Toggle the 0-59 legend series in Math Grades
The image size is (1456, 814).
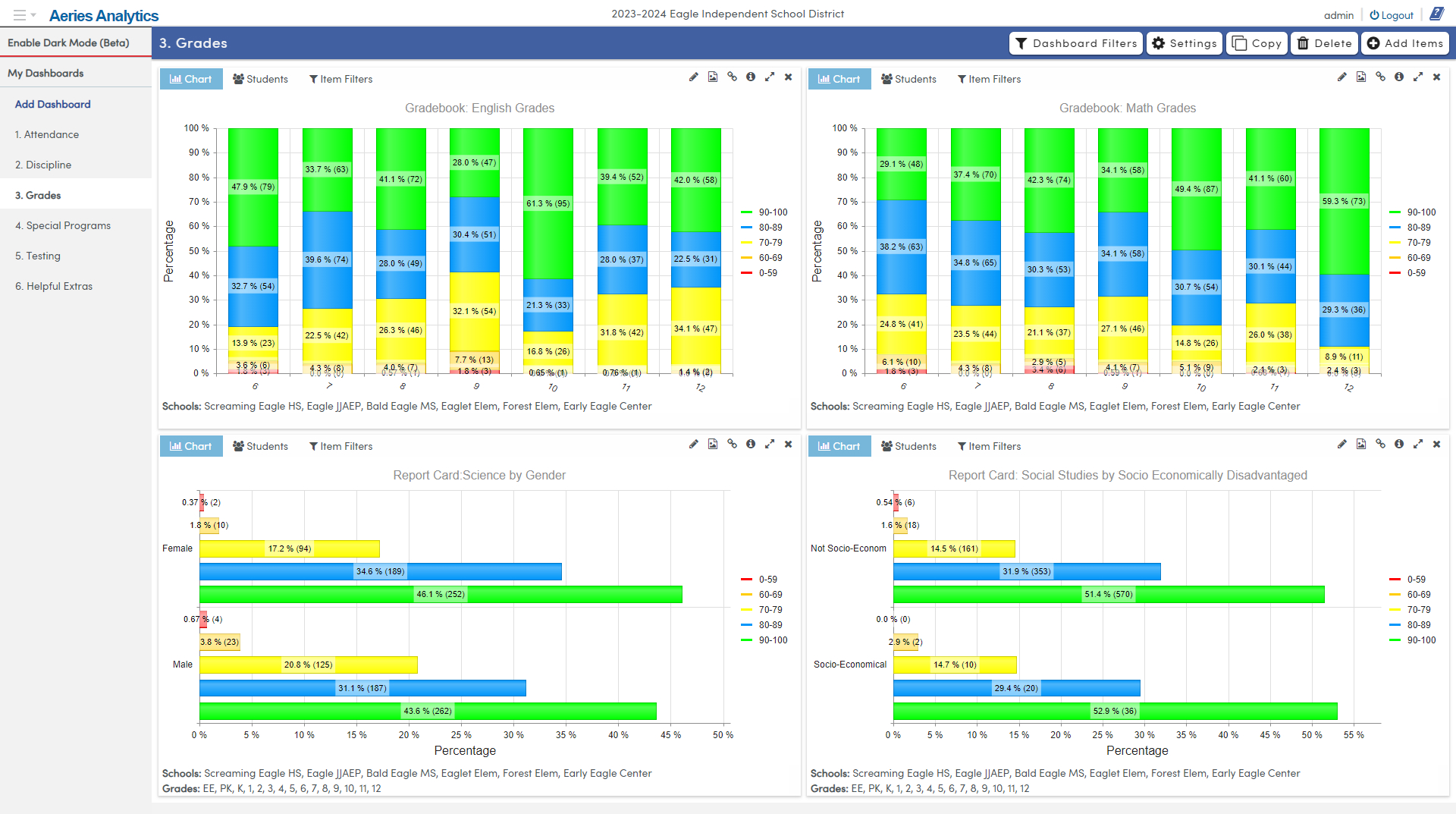pyautogui.click(x=1416, y=273)
